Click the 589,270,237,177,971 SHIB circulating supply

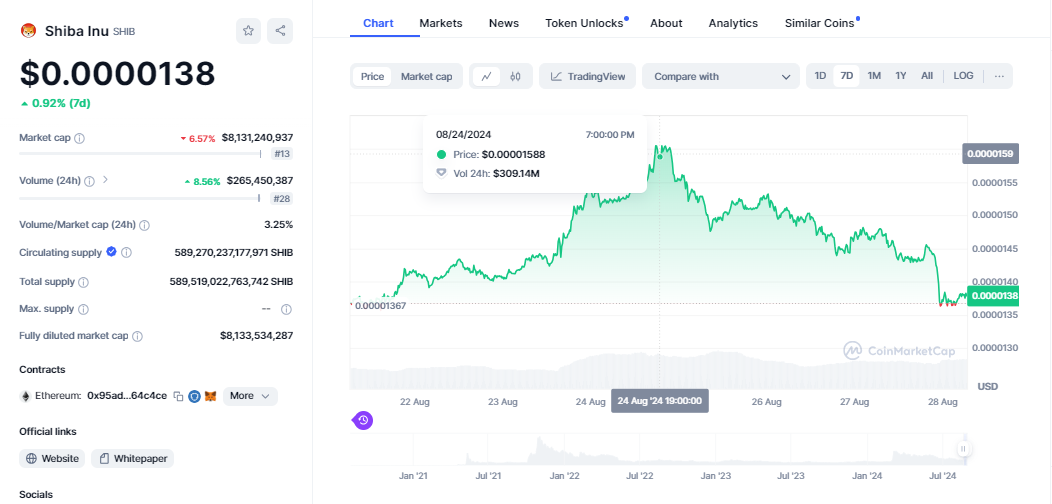233,253
